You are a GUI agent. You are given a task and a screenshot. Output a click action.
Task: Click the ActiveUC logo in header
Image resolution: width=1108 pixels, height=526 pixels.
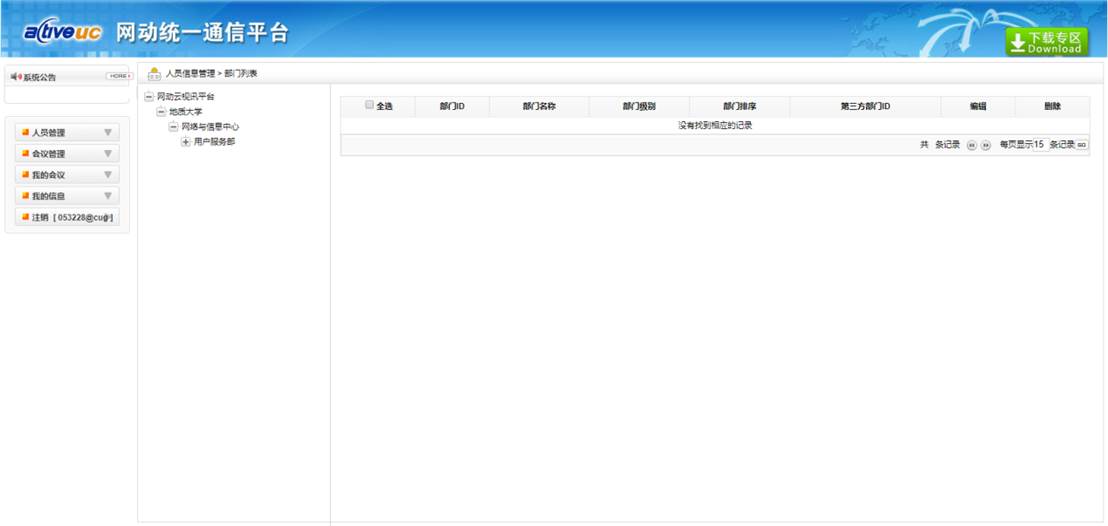(62, 33)
